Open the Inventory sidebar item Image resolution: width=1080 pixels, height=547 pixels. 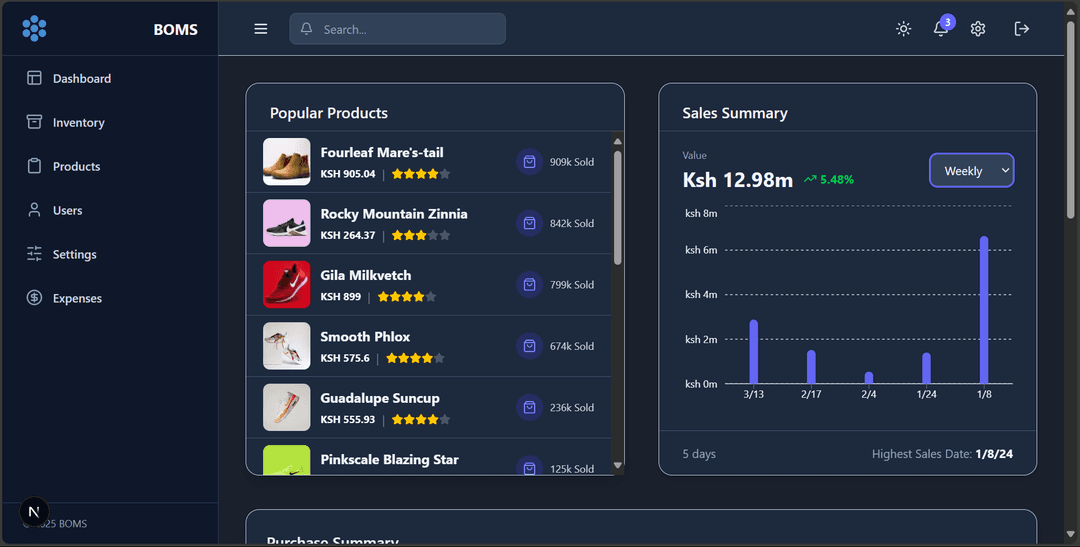pos(78,123)
